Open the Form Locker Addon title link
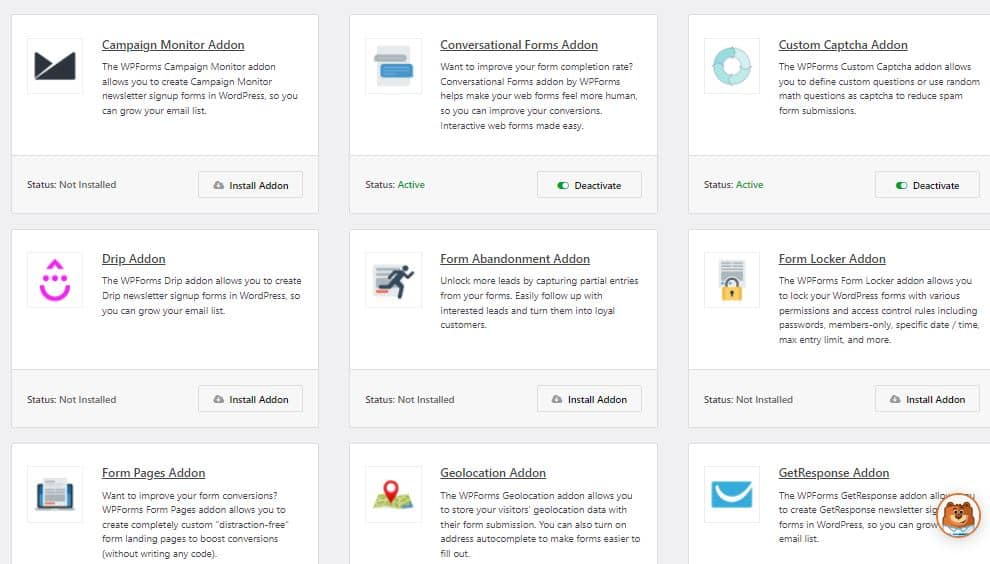This screenshot has height=564, width=990. click(x=832, y=259)
